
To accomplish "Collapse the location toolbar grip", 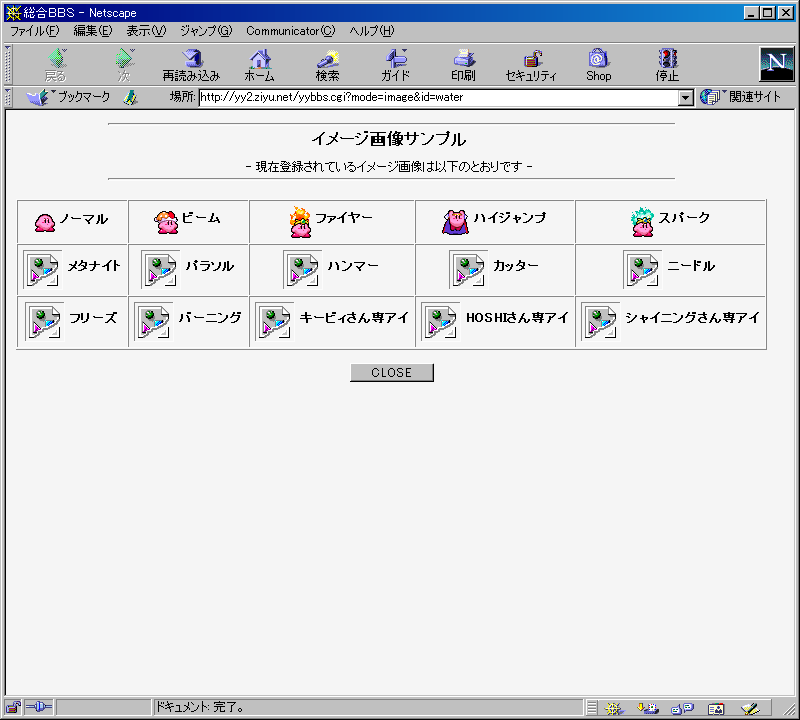I will click(x=8, y=97).
